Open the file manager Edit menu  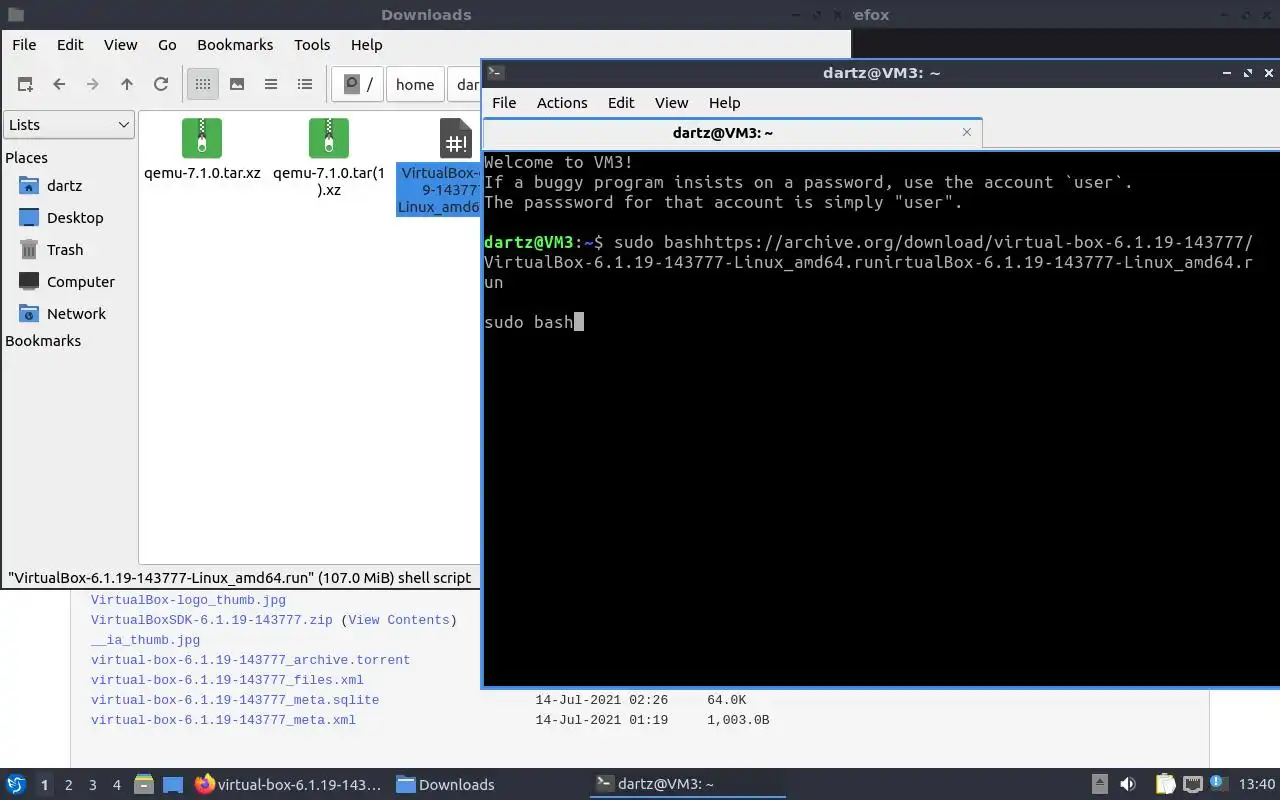70,45
